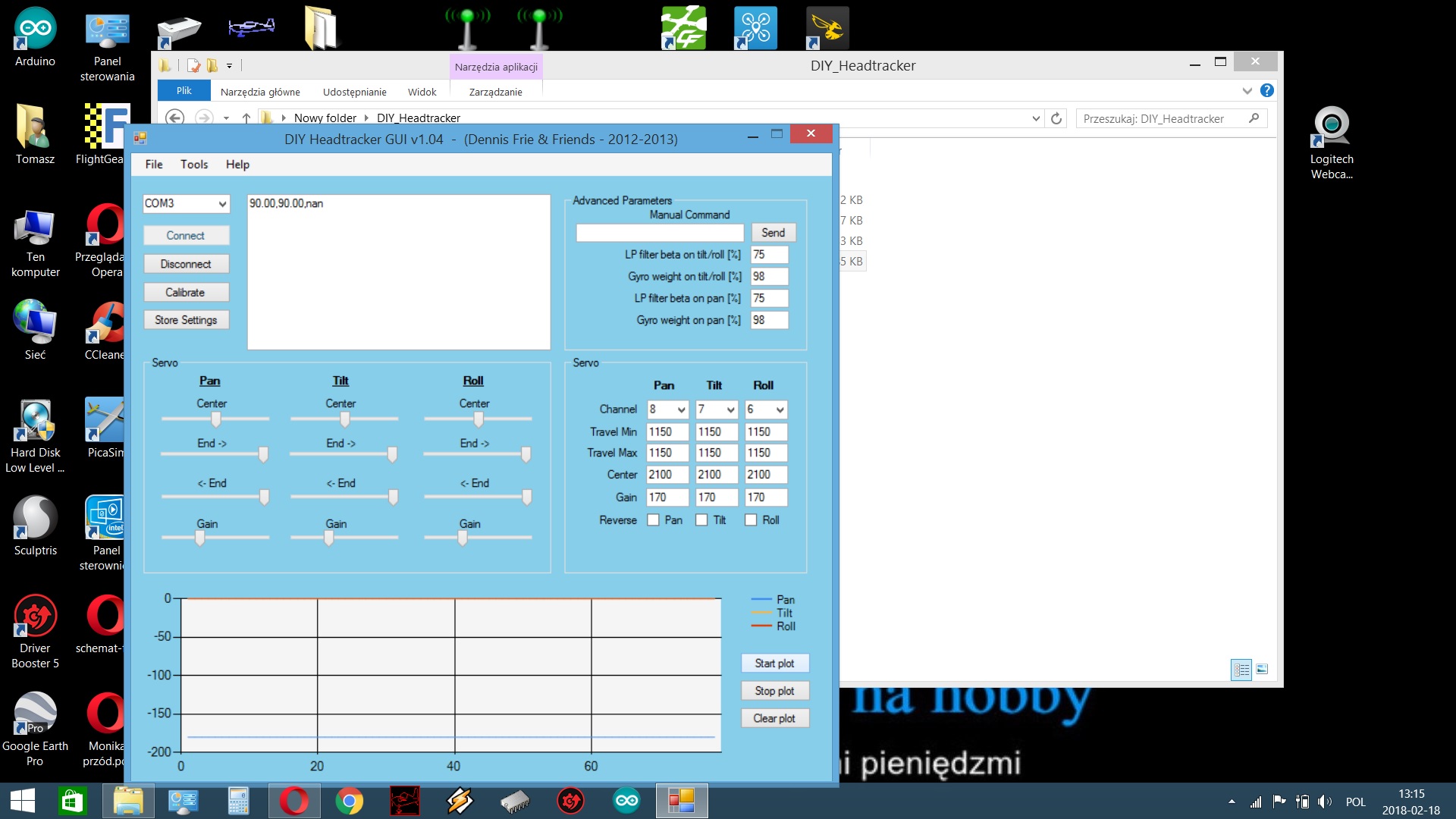The image size is (1456, 819).
Task: Open Explorer quick access toolbar dropdown
Action: 229,66
